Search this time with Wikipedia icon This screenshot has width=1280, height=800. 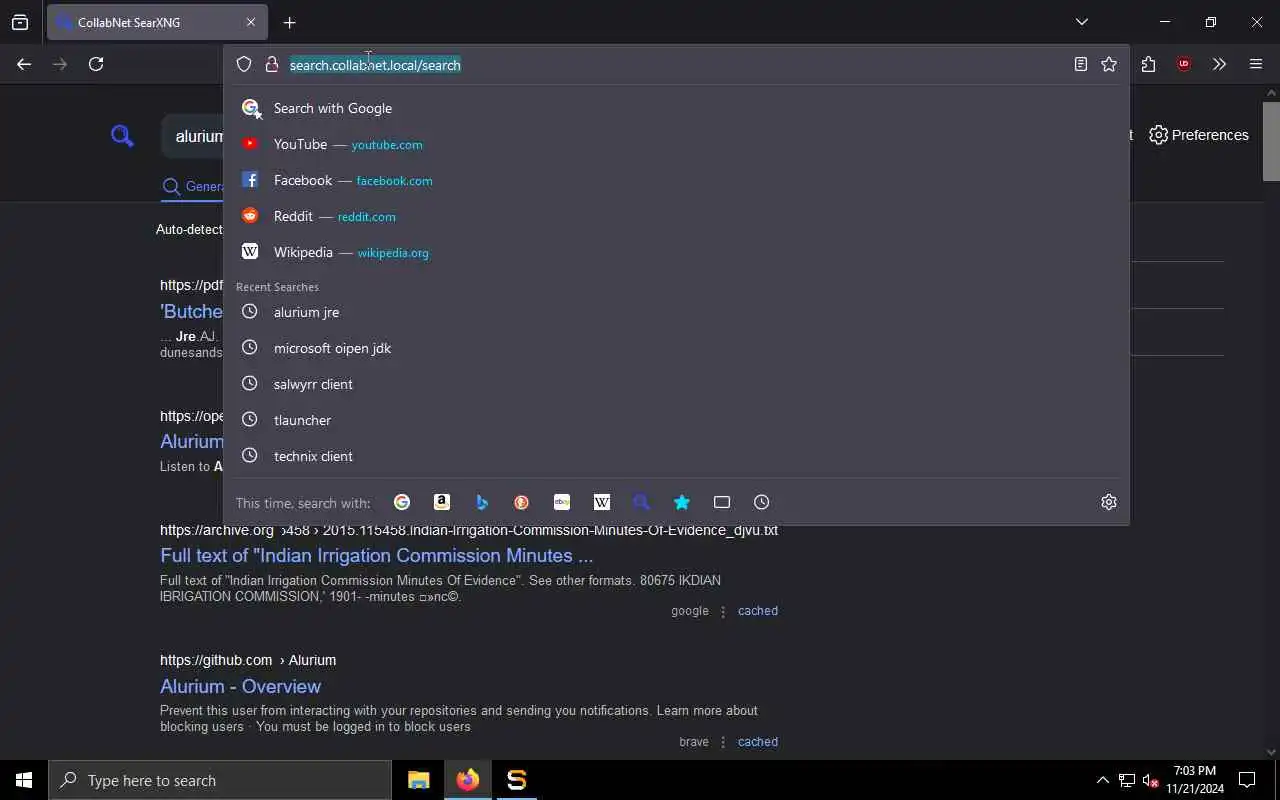click(x=602, y=502)
